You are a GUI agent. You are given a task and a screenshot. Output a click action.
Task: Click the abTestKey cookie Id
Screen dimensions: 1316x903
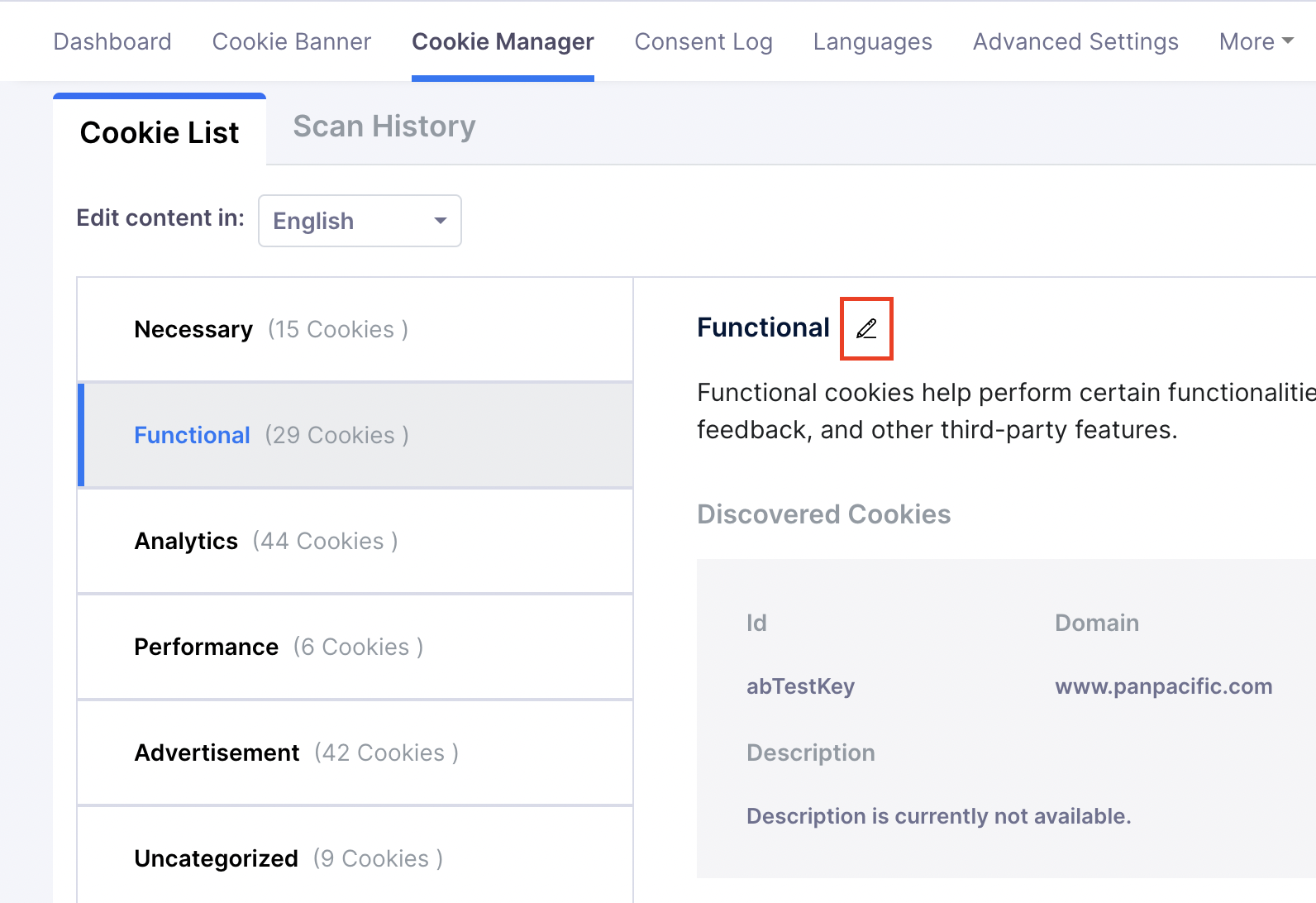[800, 686]
